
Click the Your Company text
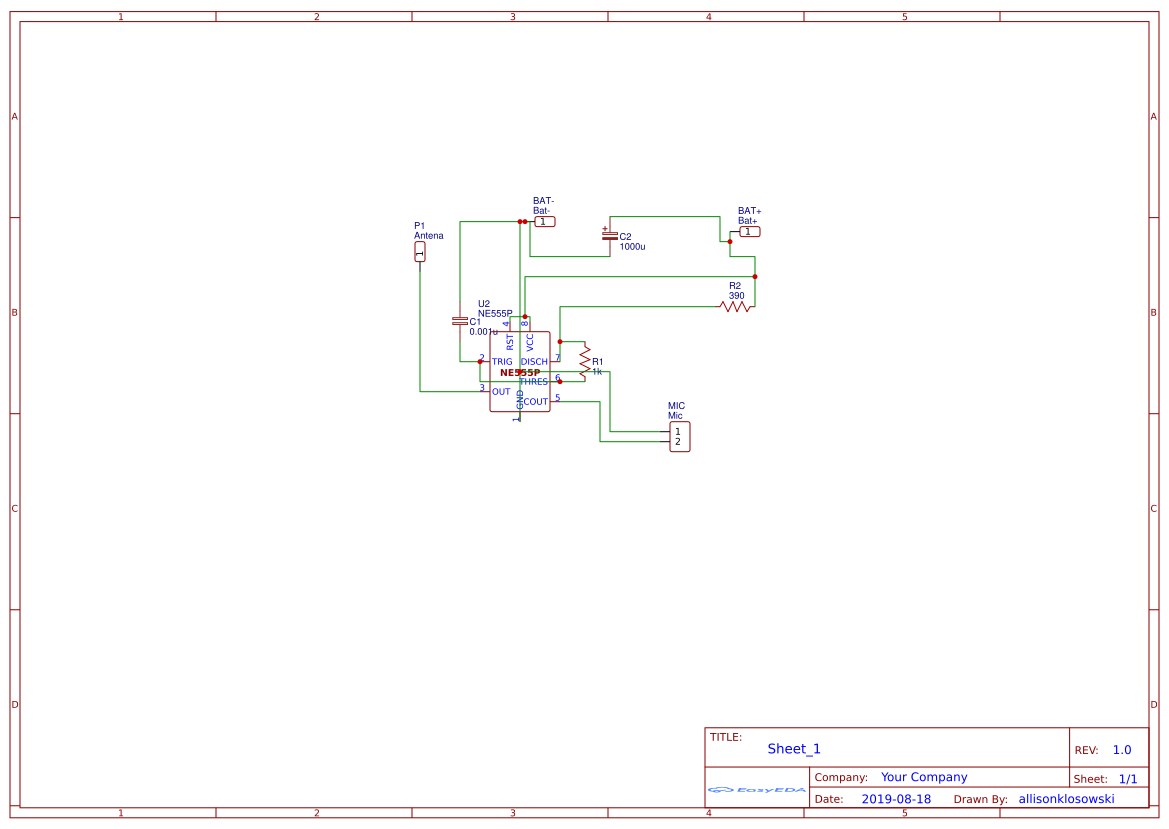point(922,776)
